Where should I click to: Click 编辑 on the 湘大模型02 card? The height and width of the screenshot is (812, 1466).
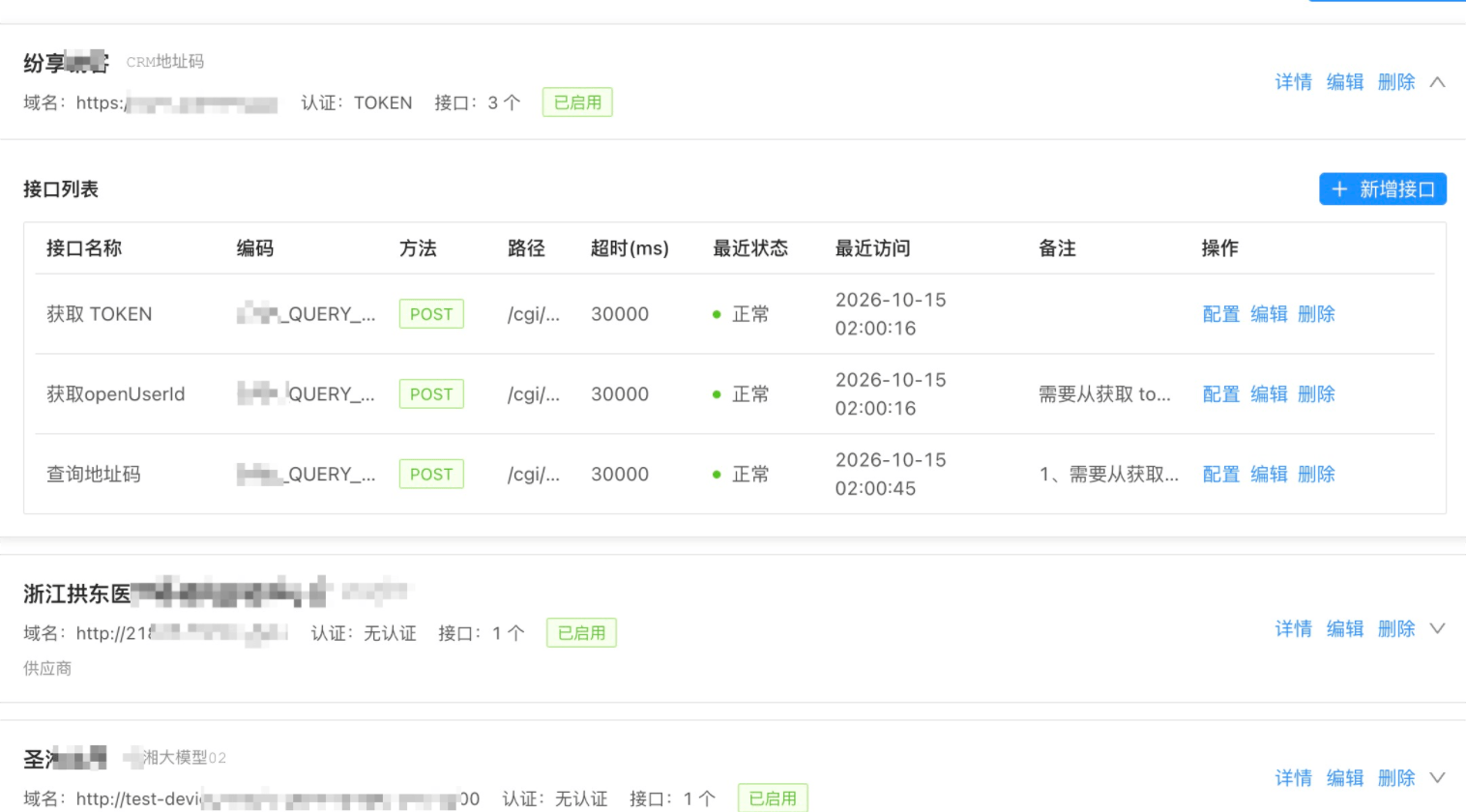[x=1345, y=778]
